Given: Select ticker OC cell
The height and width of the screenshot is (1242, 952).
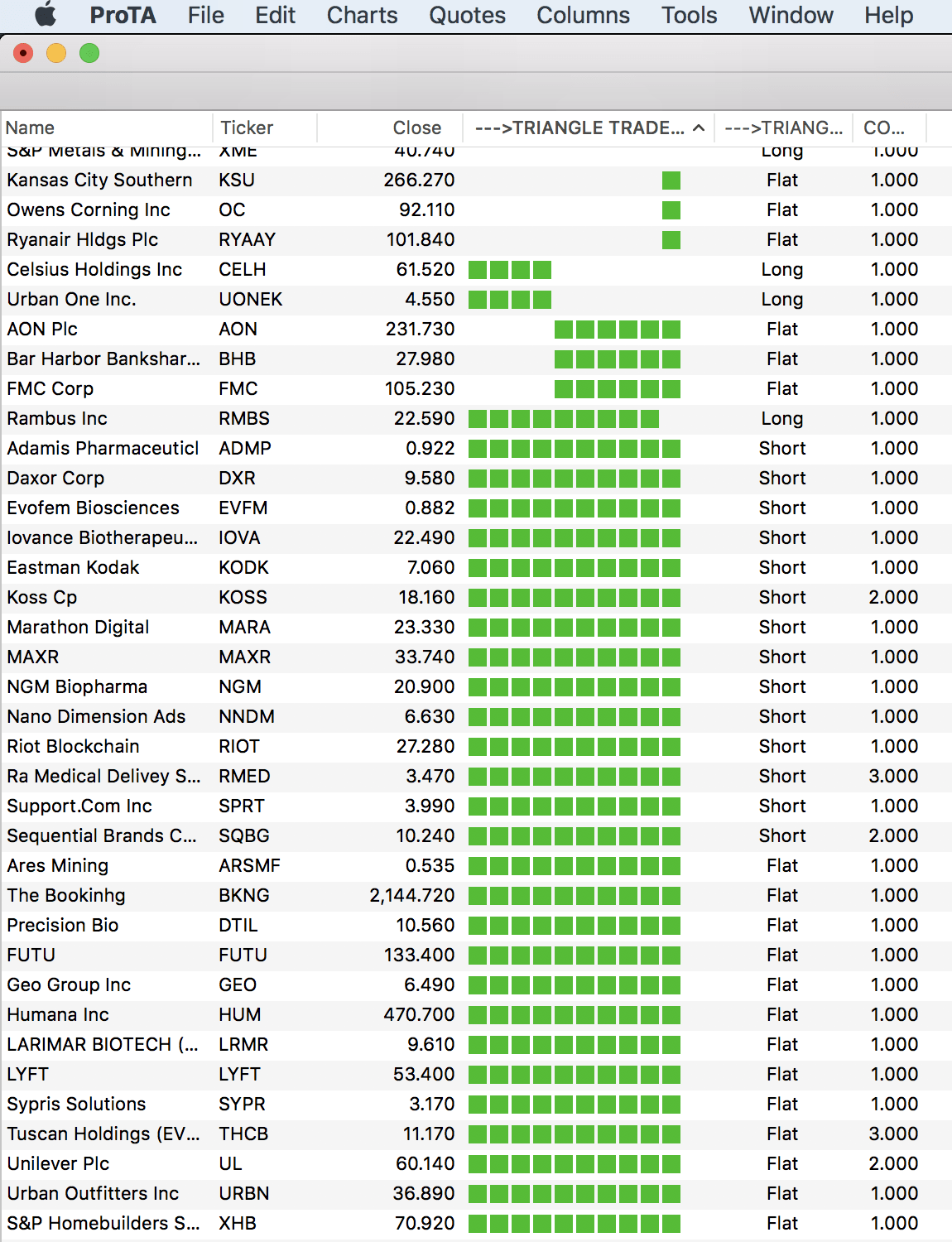Looking at the screenshot, I should point(232,209).
